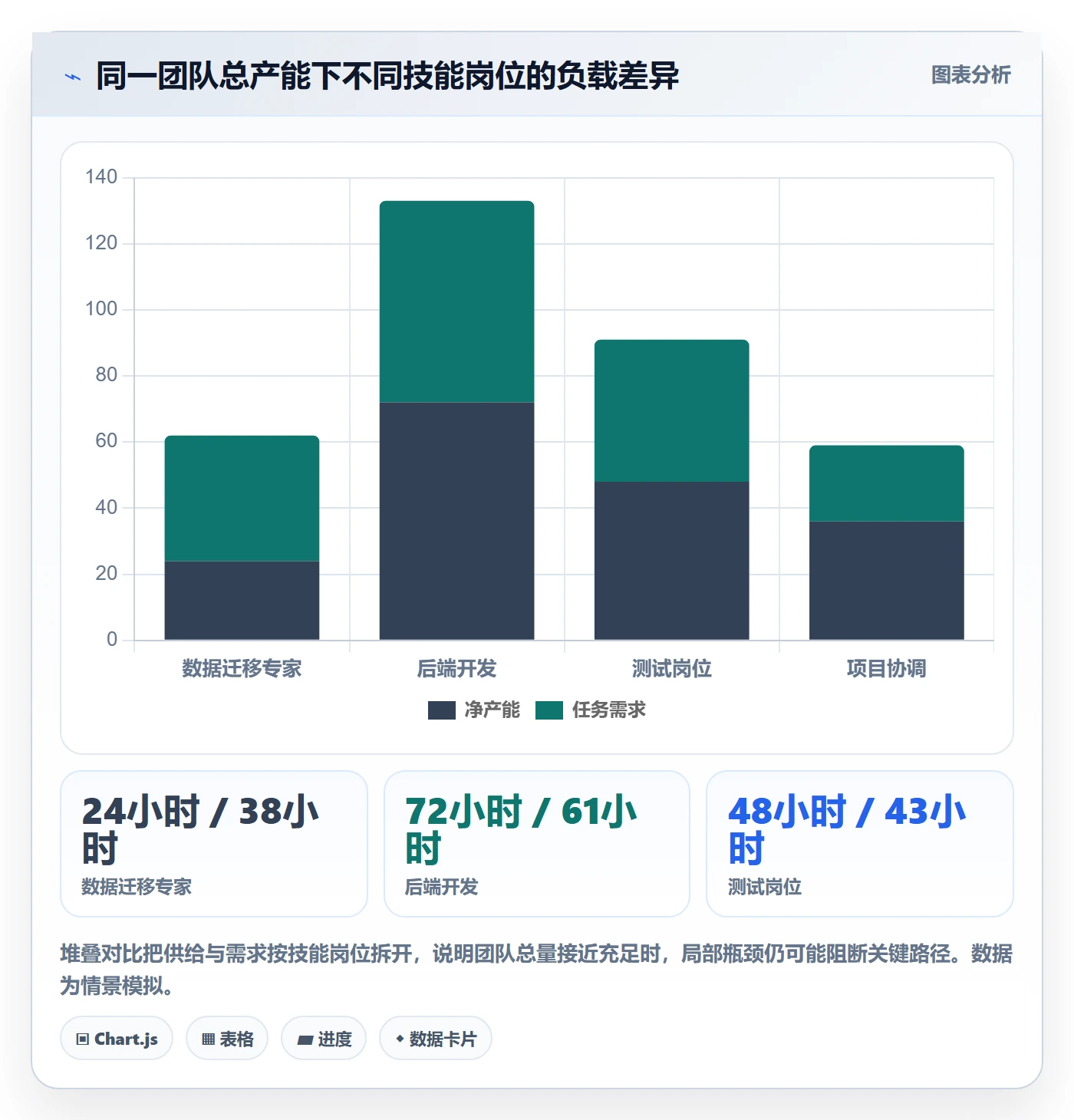Click 后端开发 task demand bar segment
Image resolution: width=1074 pixels, height=1120 pixels.
click(x=456, y=301)
